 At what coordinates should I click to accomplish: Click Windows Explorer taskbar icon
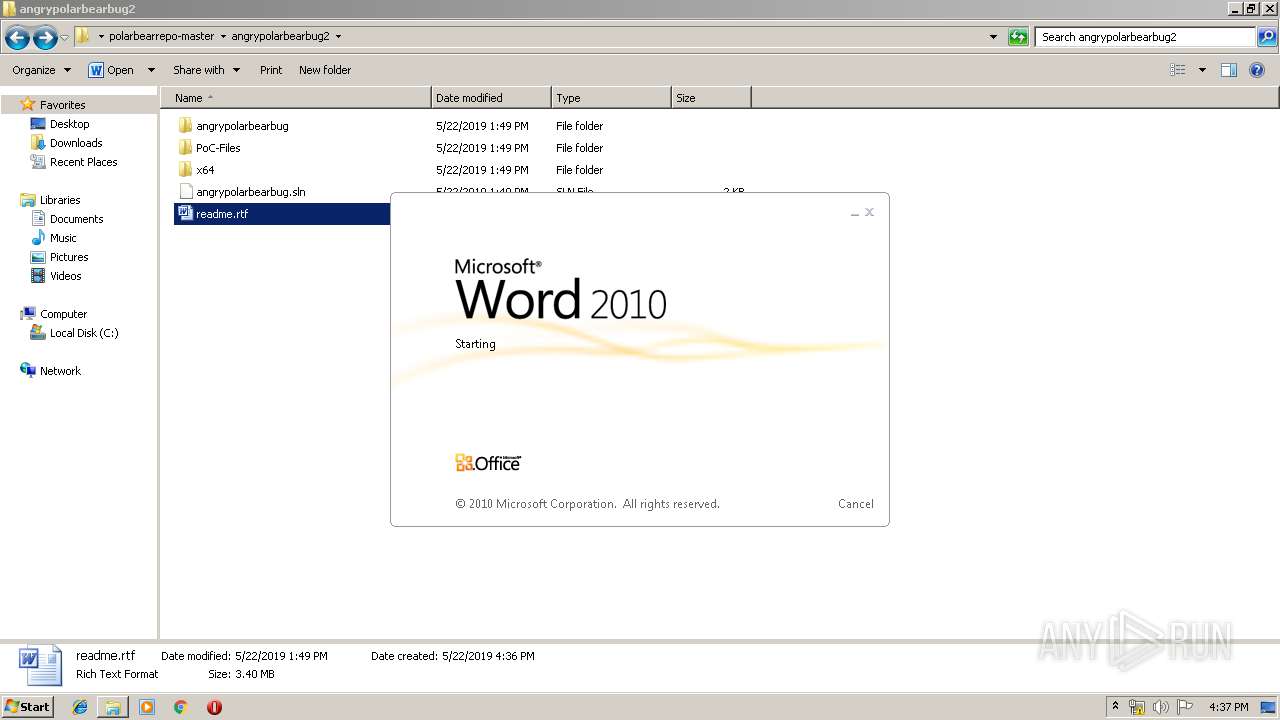coord(113,707)
